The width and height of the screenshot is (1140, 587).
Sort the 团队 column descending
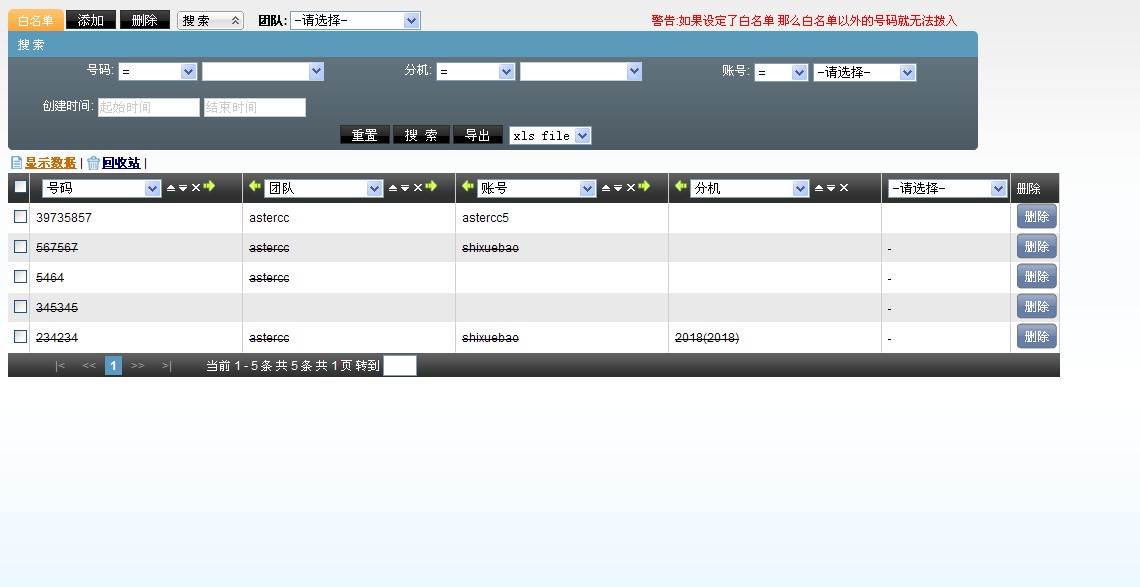[405, 188]
